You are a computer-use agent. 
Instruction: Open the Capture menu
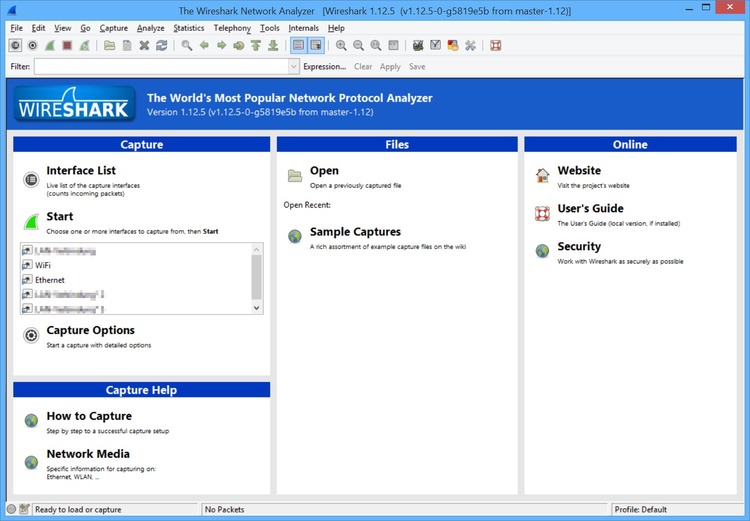click(x=114, y=28)
